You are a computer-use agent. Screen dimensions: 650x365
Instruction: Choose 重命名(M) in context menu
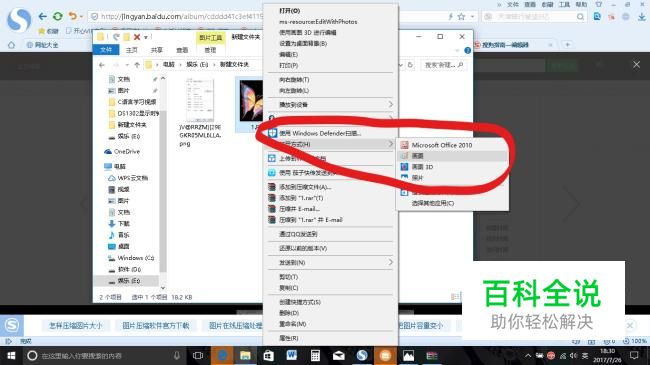(x=292, y=324)
